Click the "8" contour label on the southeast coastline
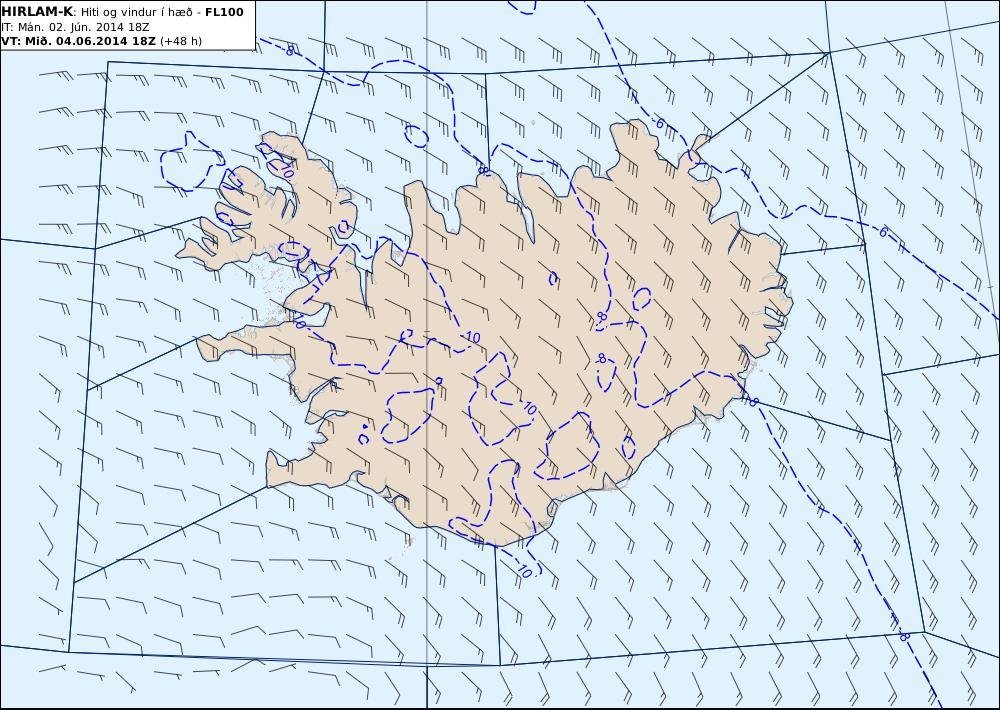The width and height of the screenshot is (1000, 710). pos(753,402)
